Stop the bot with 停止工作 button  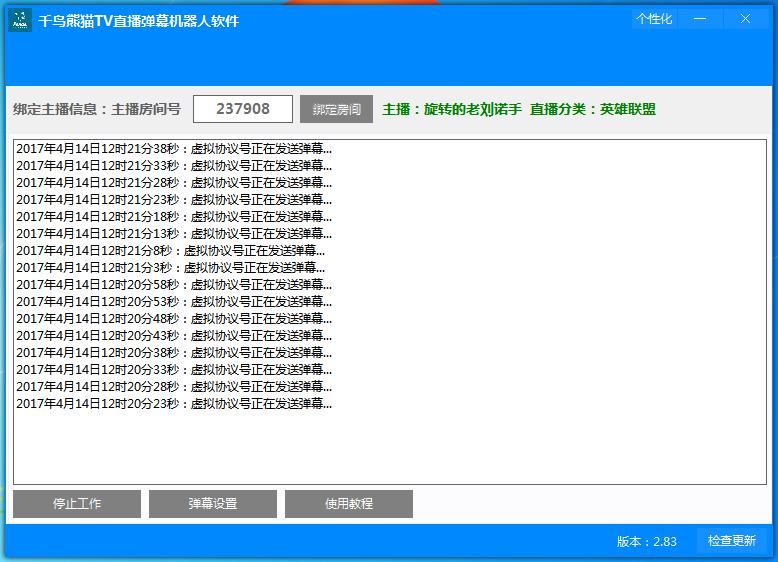coord(77,504)
